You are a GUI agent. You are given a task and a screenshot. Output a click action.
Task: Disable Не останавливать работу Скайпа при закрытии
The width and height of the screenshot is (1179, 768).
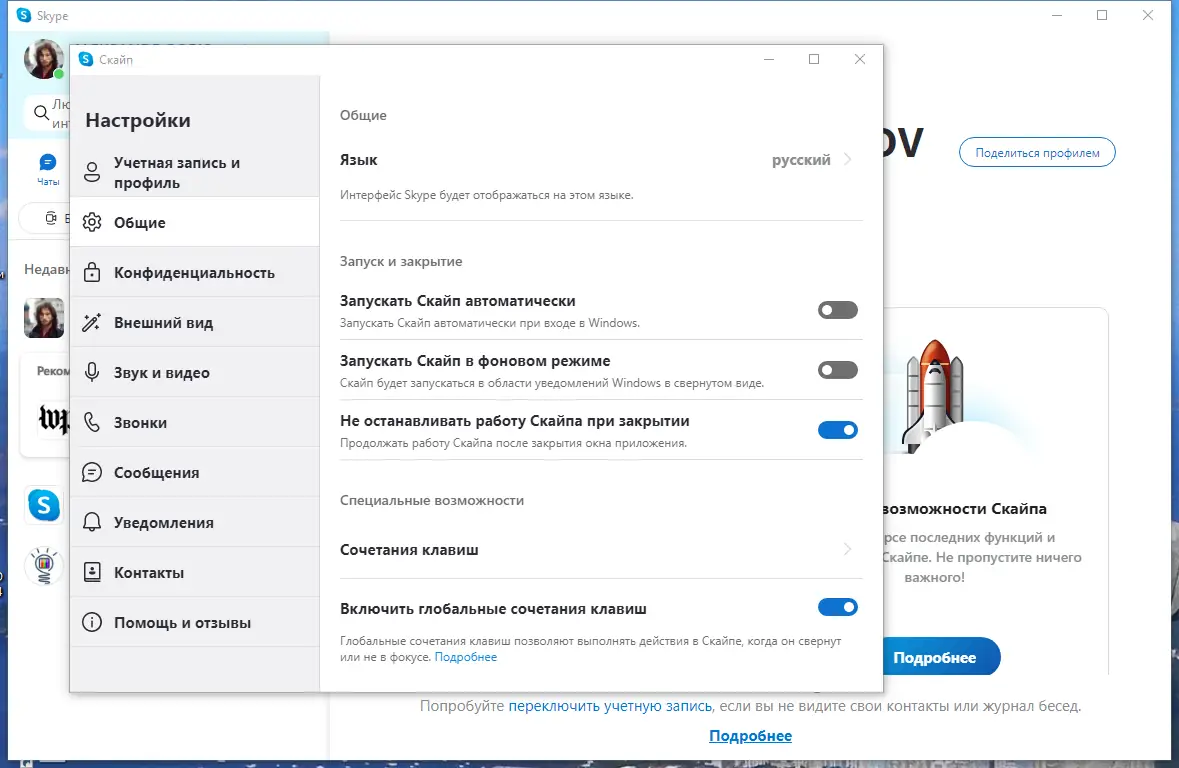coord(837,430)
